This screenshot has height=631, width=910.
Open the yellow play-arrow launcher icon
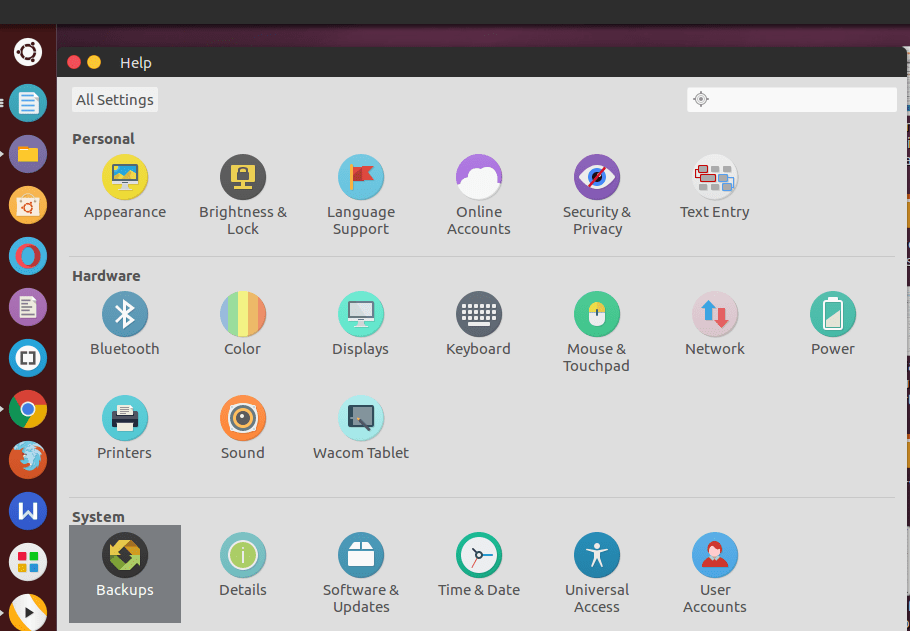(28, 612)
